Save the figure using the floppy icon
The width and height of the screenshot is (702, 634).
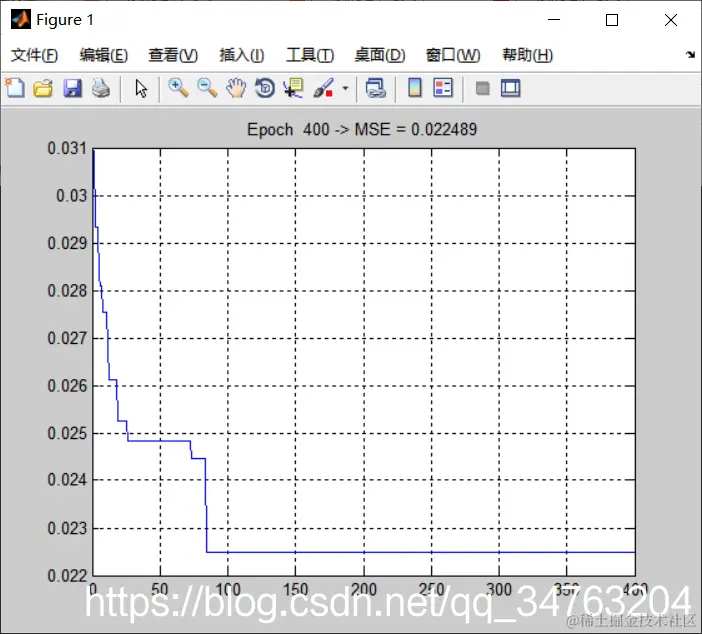(73, 88)
